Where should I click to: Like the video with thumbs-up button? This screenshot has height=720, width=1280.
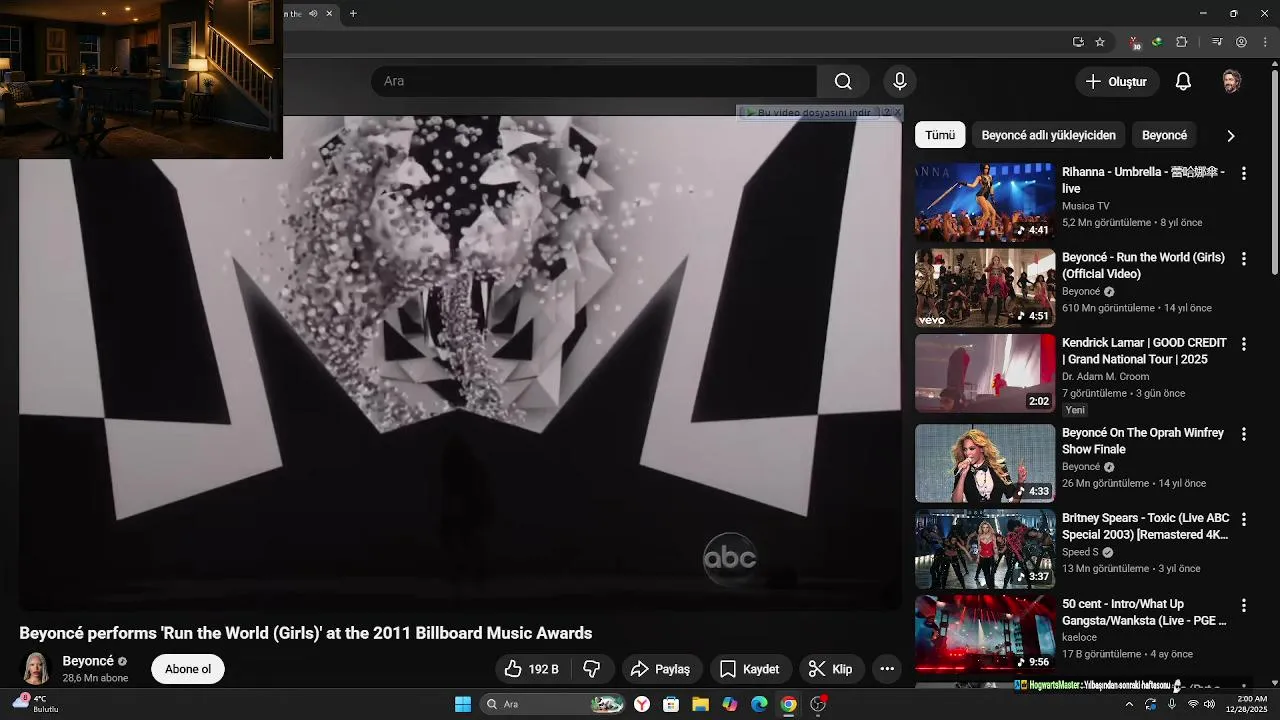(x=530, y=669)
